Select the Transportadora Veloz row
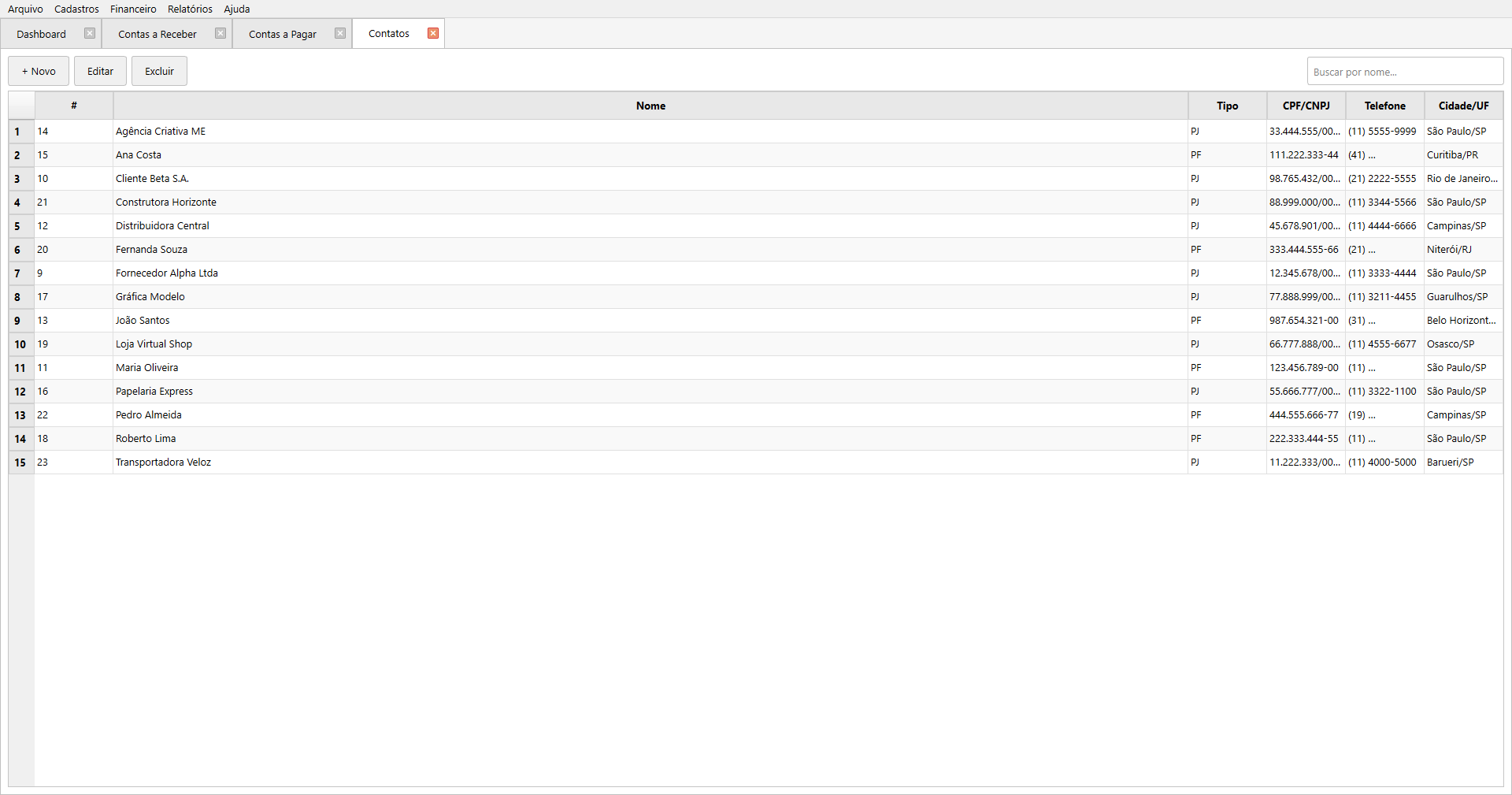The width and height of the screenshot is (1512, 795). point(163,463)
